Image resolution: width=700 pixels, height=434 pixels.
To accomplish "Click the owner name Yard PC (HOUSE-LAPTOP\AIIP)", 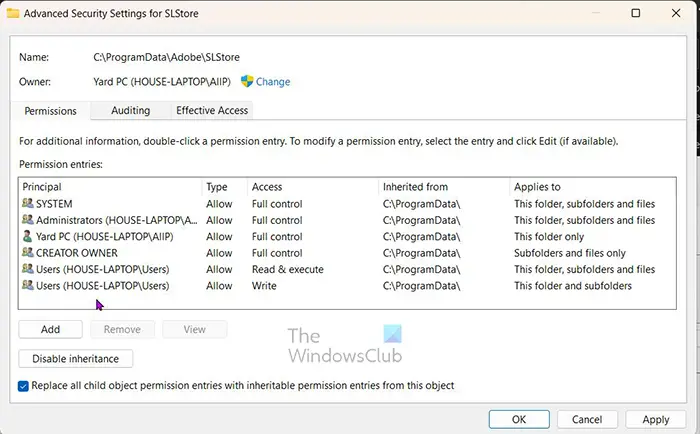I will (x=162, y=82).
